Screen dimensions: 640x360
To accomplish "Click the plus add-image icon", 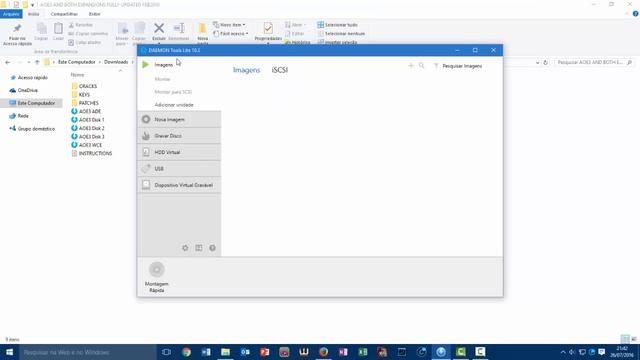I will click(x=411, y=65).
